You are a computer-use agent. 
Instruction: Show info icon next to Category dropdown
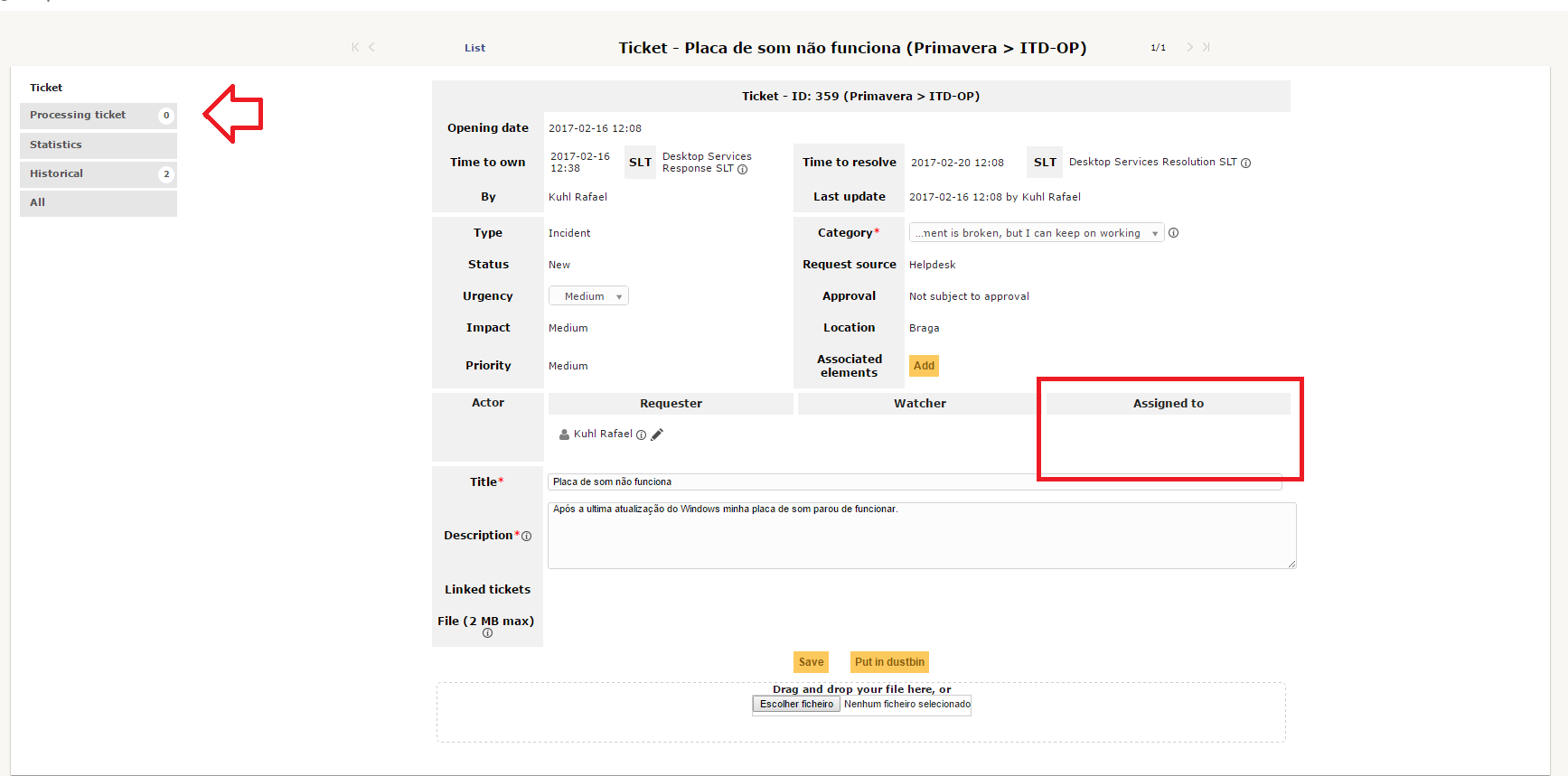[1173, 233]
